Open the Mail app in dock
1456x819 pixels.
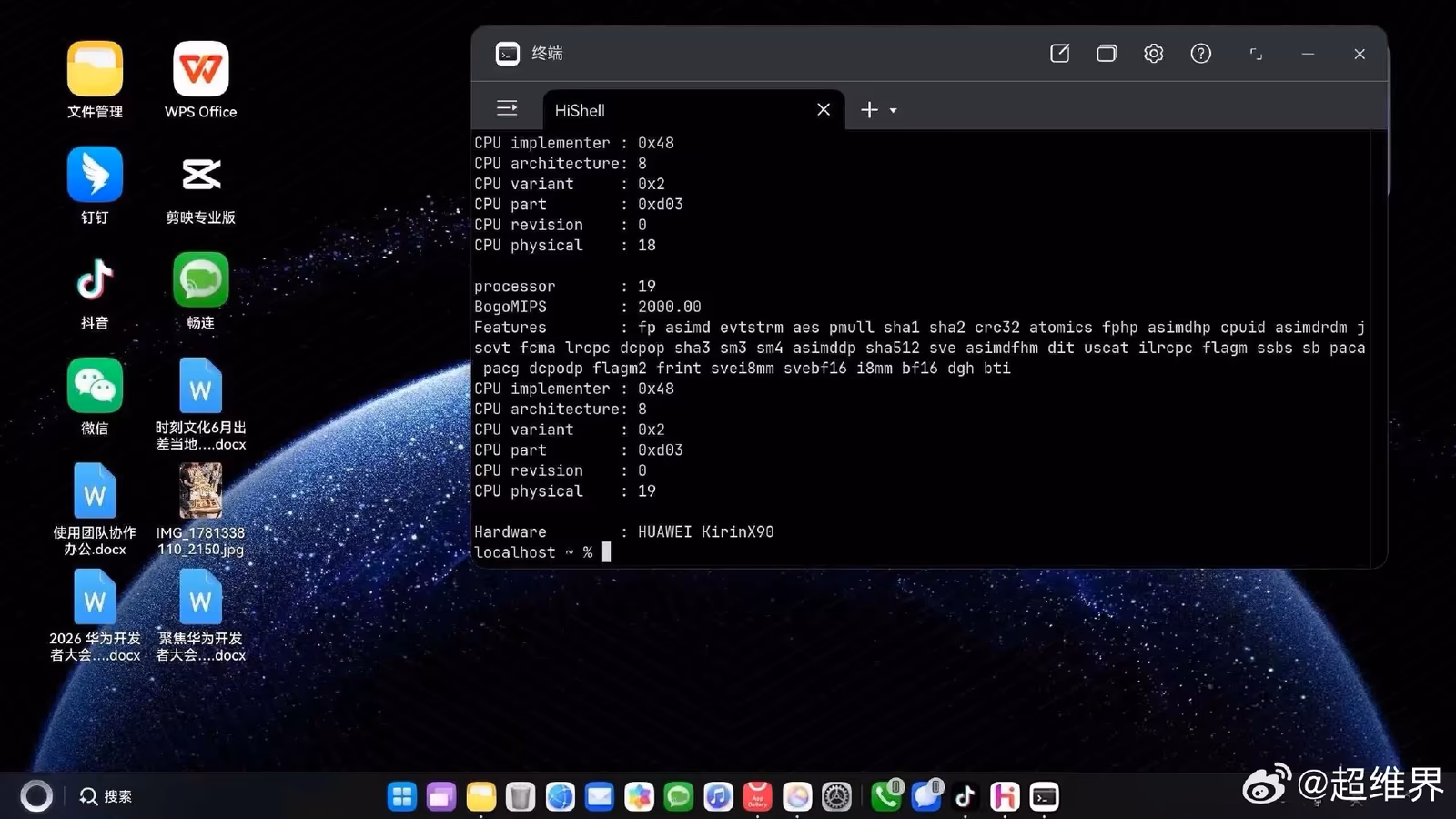pyautogui.click(x=600, y=797)
